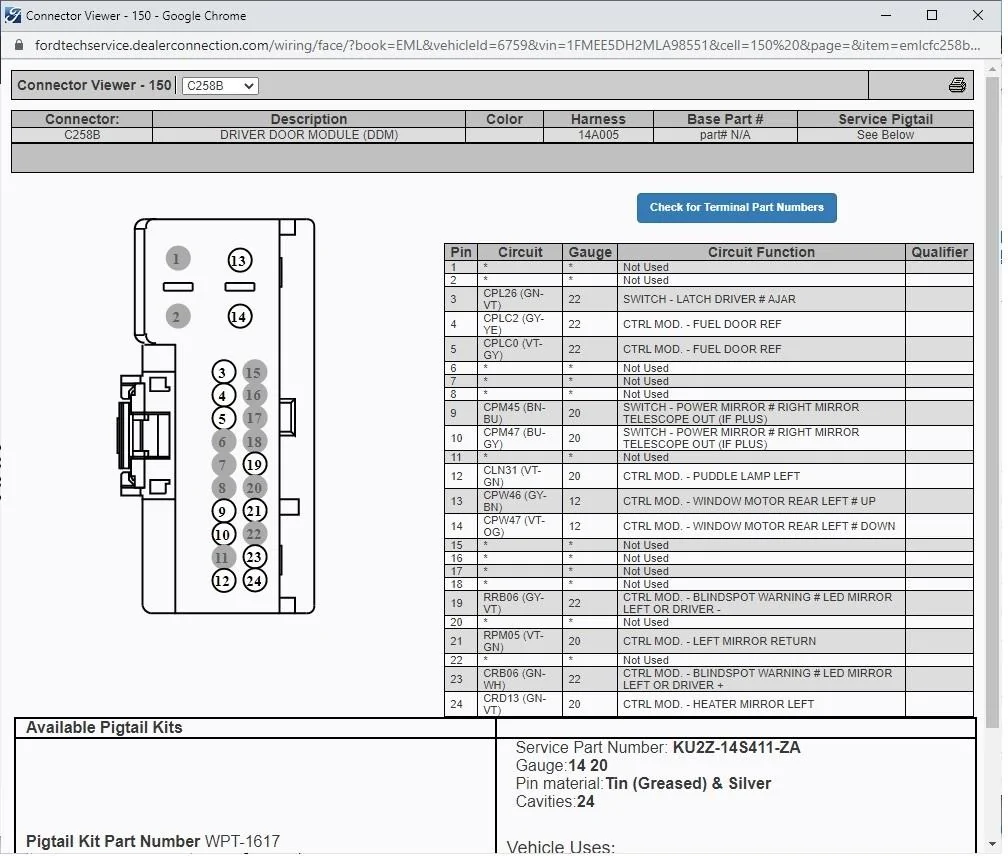Click the printer icon

pyautogui.click(x=957, y=85)
